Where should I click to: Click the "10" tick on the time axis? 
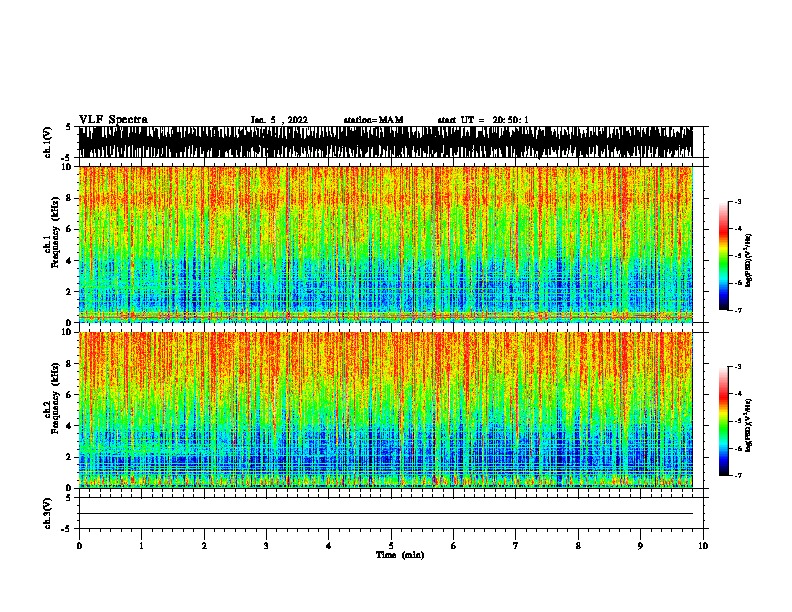(x=703, y=546)
